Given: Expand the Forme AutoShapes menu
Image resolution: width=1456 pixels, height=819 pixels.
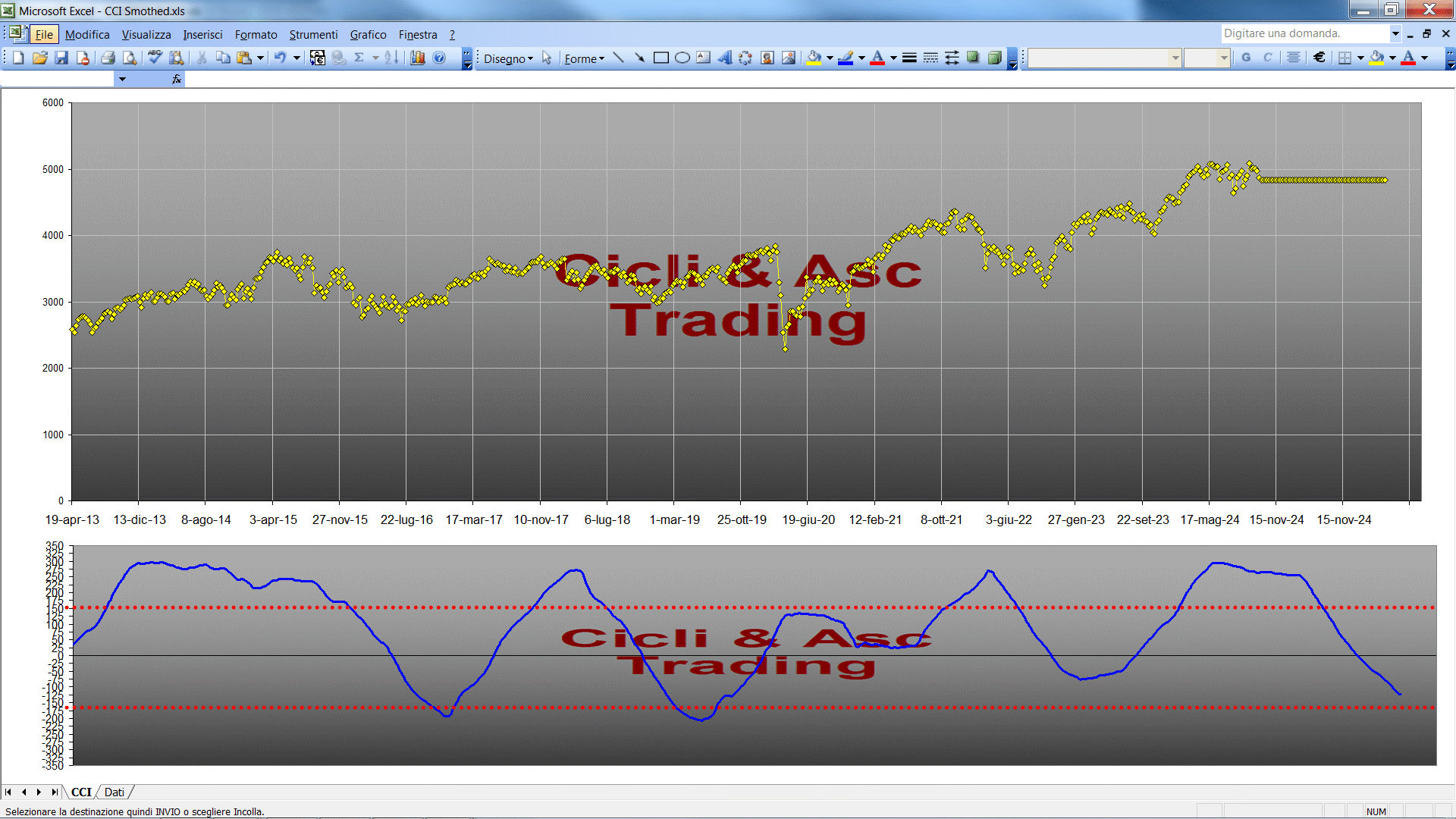Looking at the screenshot, I should [x=584, y=58].
